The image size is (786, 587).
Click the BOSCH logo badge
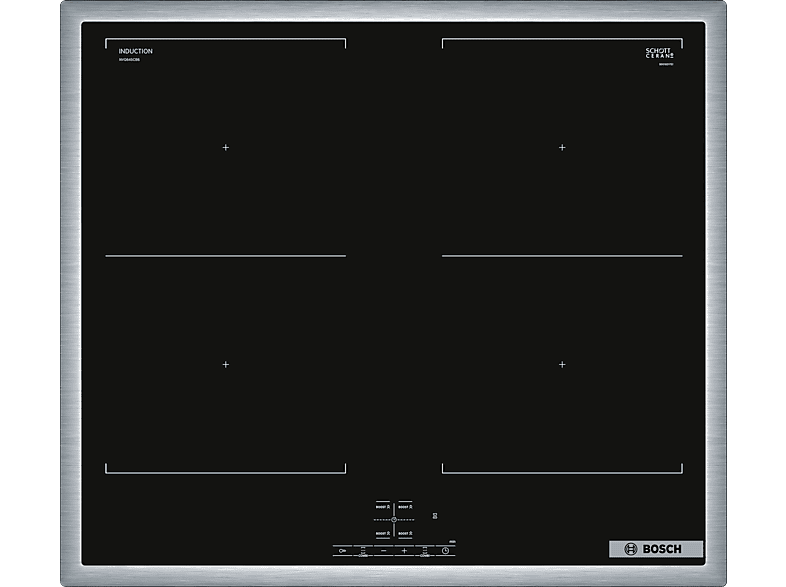[x=656, y=549]
